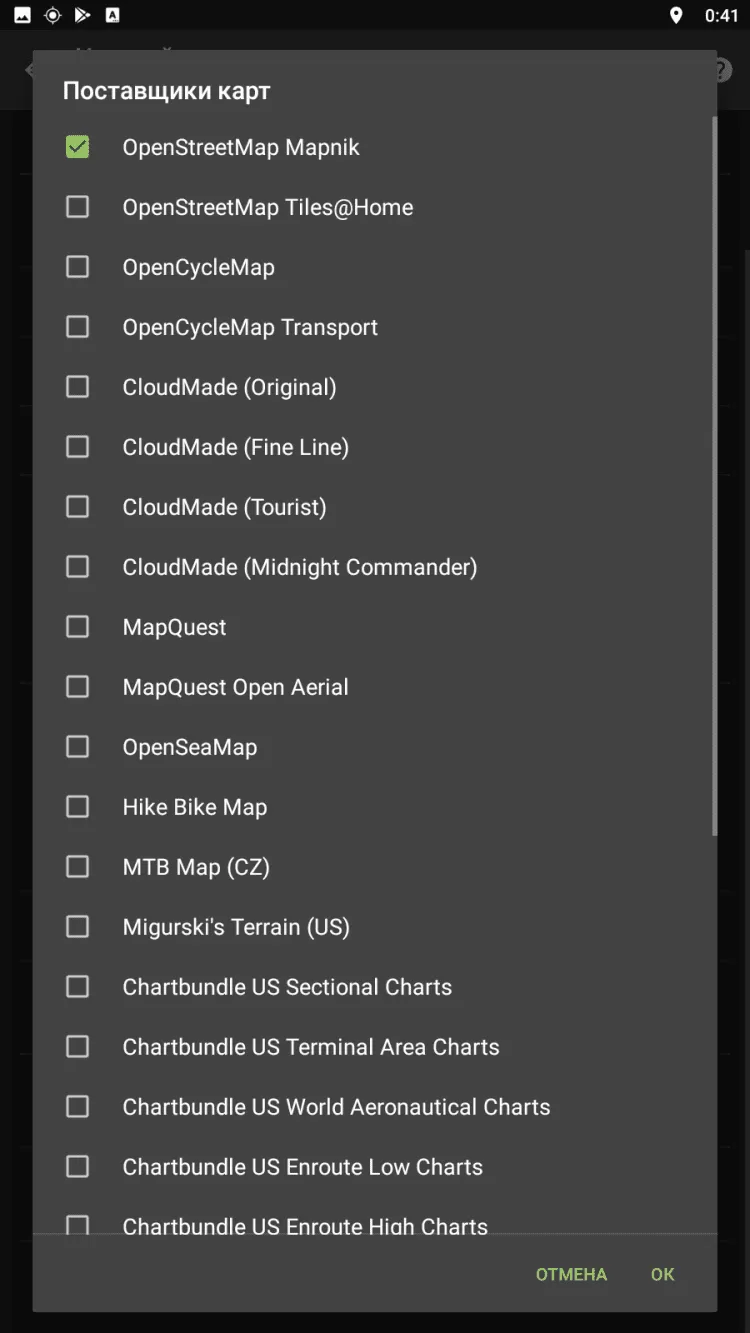The image size is (750, 1333).
Task: Tick the OpenSeaMap checkbox
Action: (x=77, y=747)
